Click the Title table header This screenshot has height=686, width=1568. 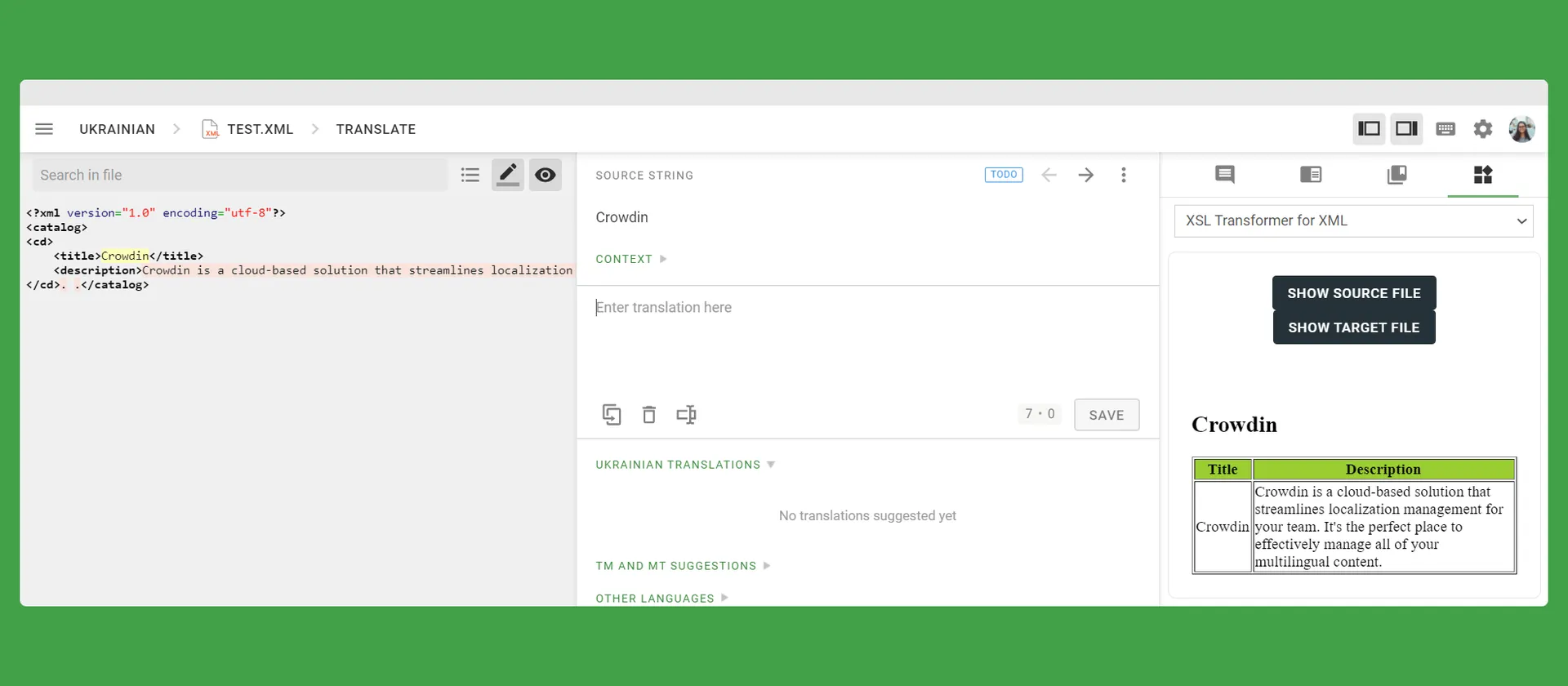point(1223,470)
